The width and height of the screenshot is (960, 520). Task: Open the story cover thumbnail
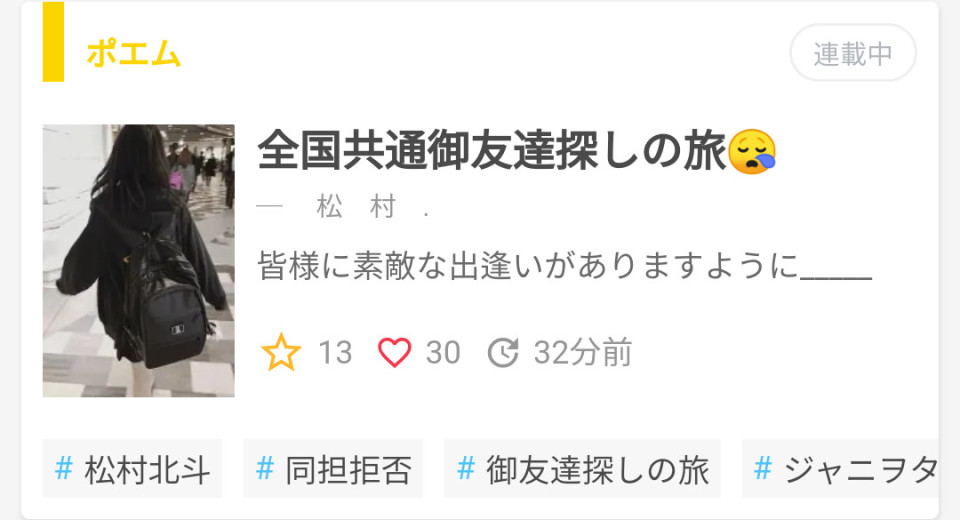[138, 261]
